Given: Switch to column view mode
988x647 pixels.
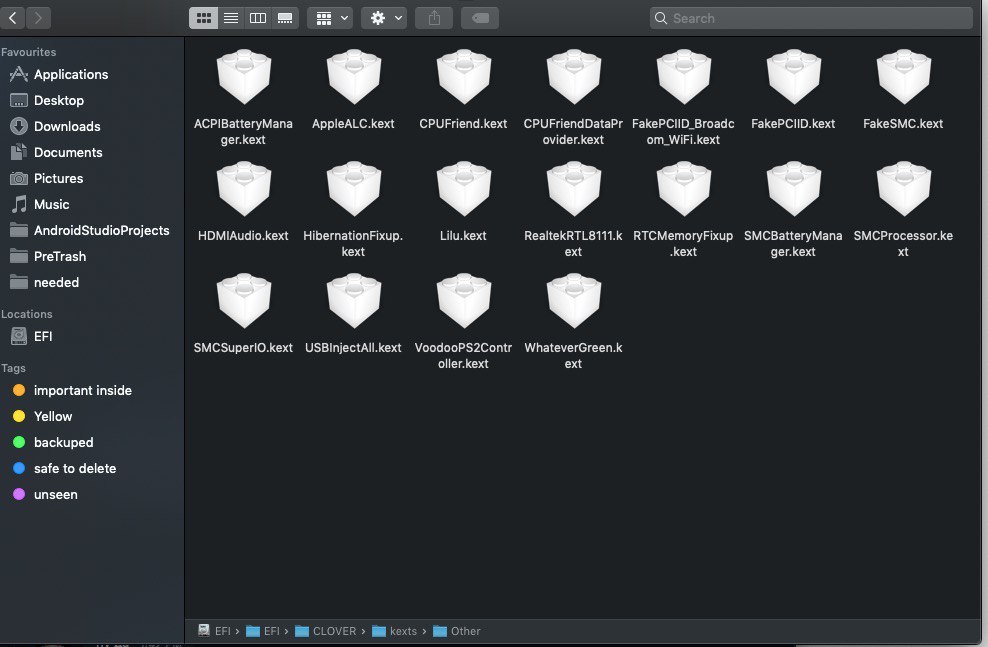Looking at the screenshot, I should 258,18.
